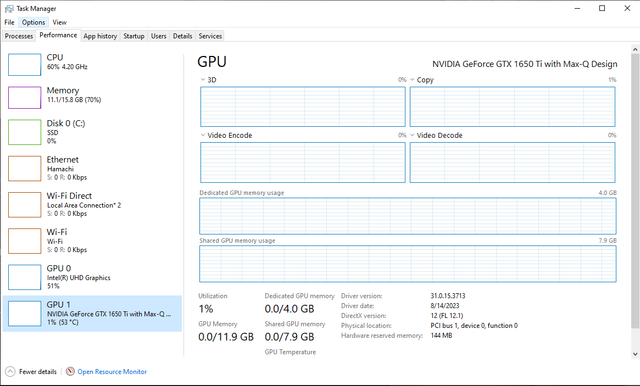Screen dimensions: 640x386
Task: Select the Performance tab
Action: (58, 35)
